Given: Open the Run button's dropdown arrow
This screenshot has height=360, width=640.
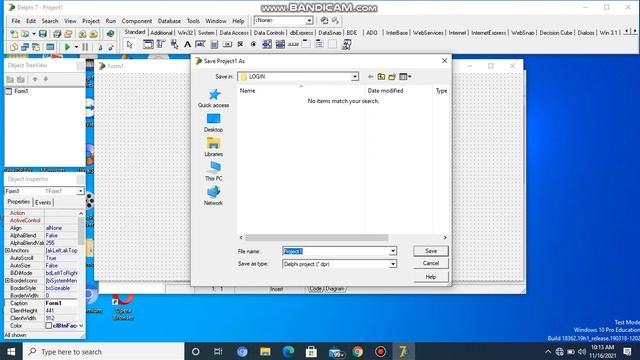Looking at the screenshot, I should pos(76,47).
